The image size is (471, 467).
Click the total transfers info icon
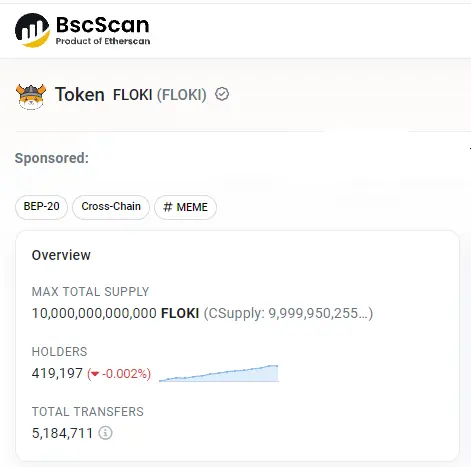(105, 433)
